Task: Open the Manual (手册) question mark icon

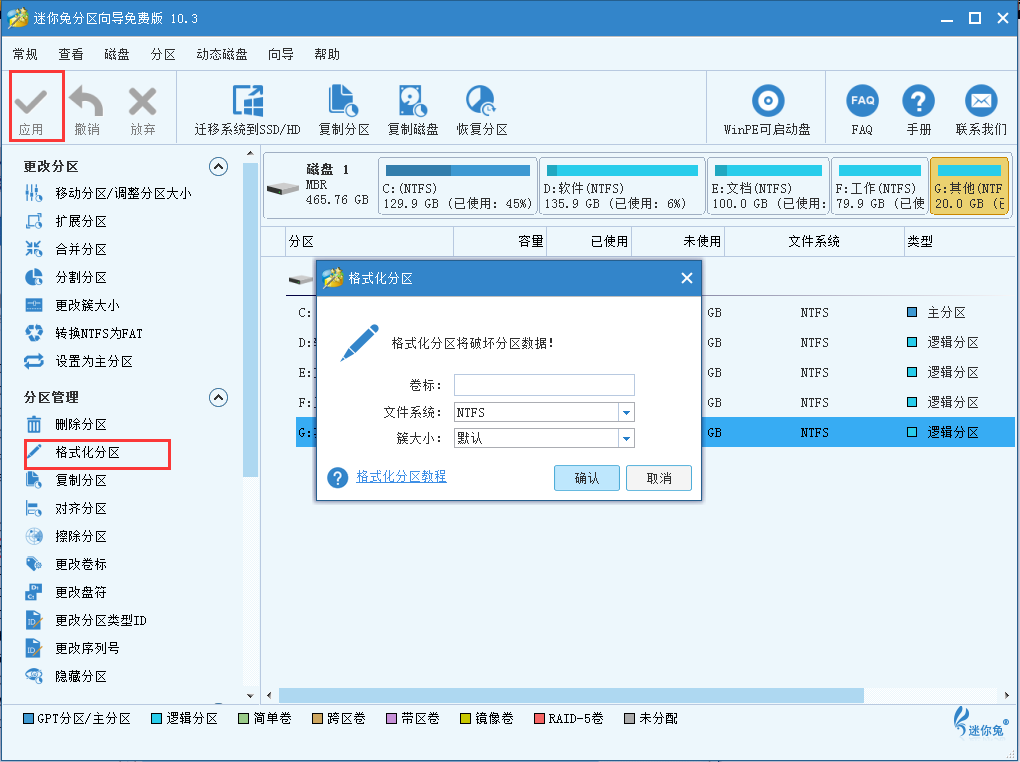Action: tap(918, 101)
